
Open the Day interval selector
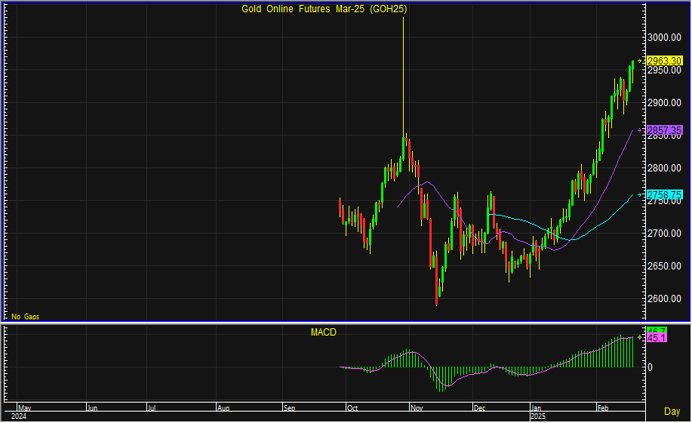pyautogui.click(x=672, y=411)
